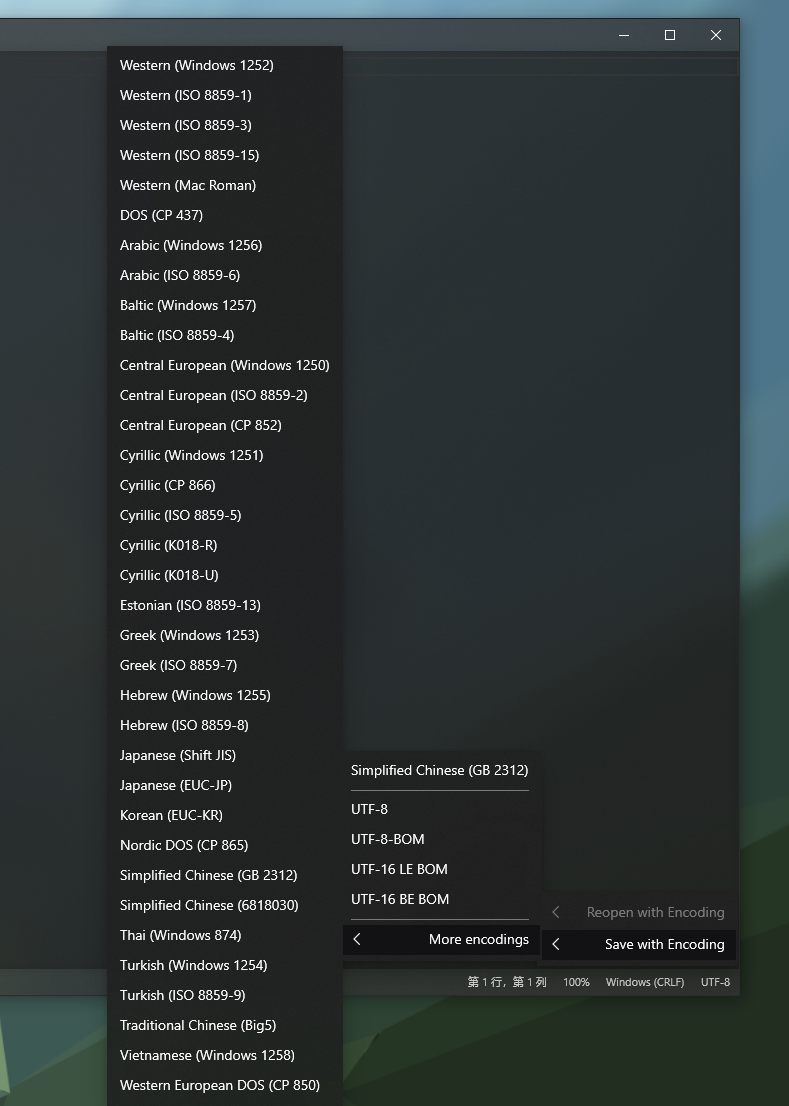Select Turkish (ISO 8859-9) encoding
Viewport: 789px width, 1106px height.
click(225, 995)
